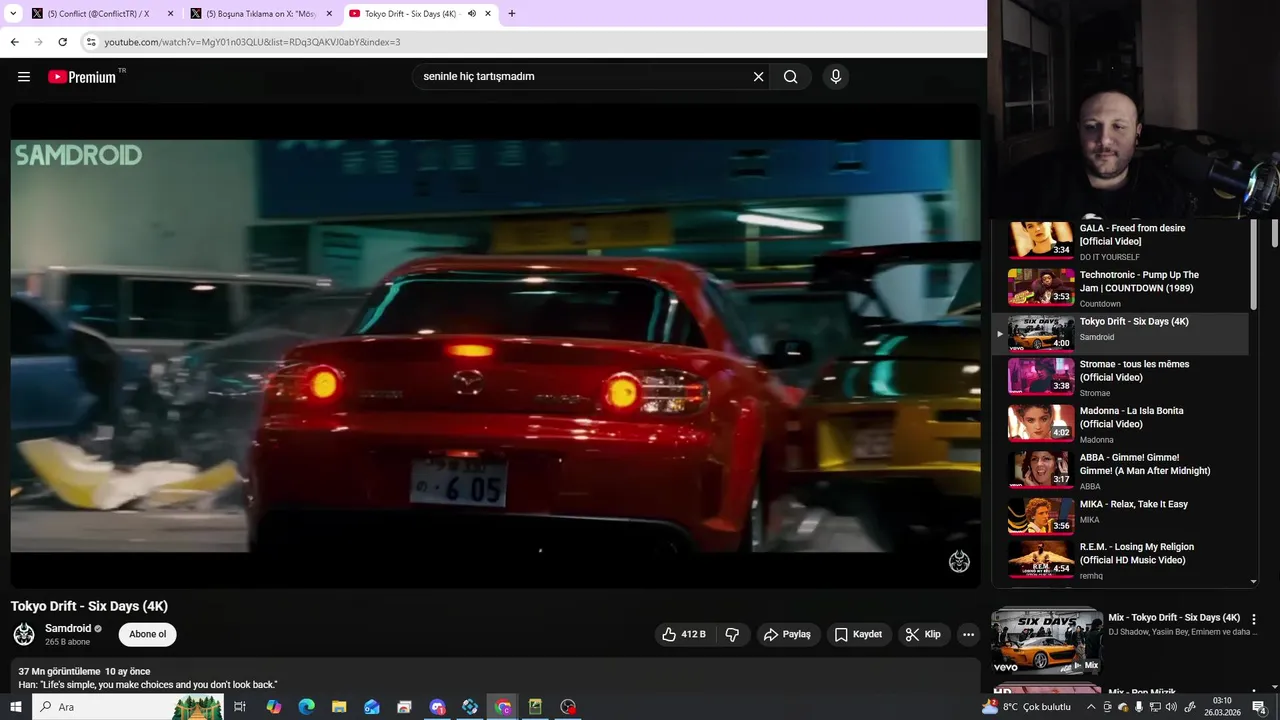Open options for Mix - Tokyo Drift card
The width and height of the screenshot is (1280, 720).
(1254, 619)
